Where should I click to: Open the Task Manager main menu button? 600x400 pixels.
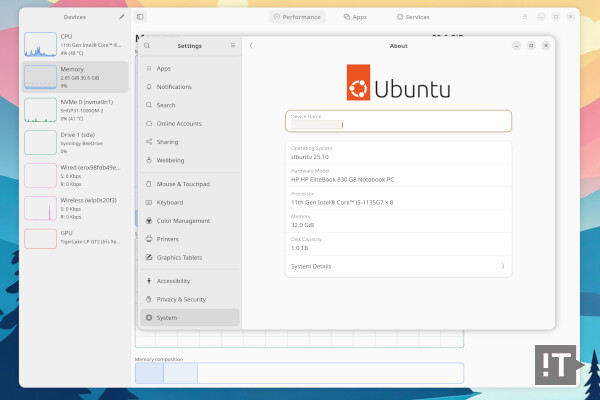coord(526,17)
